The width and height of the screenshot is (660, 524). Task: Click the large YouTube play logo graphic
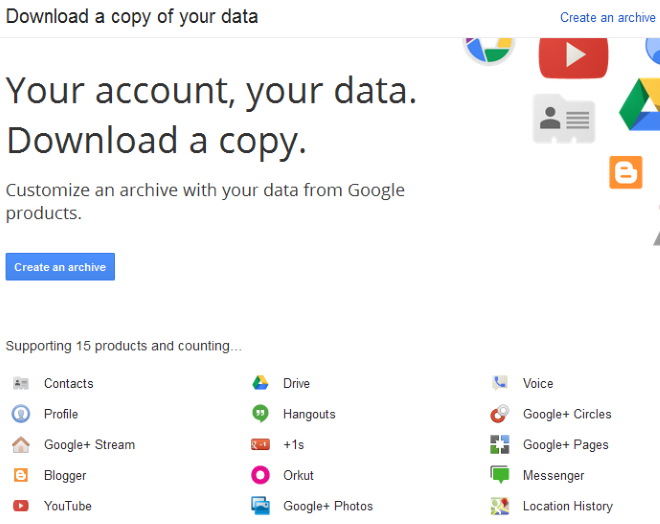pos(573,57)
